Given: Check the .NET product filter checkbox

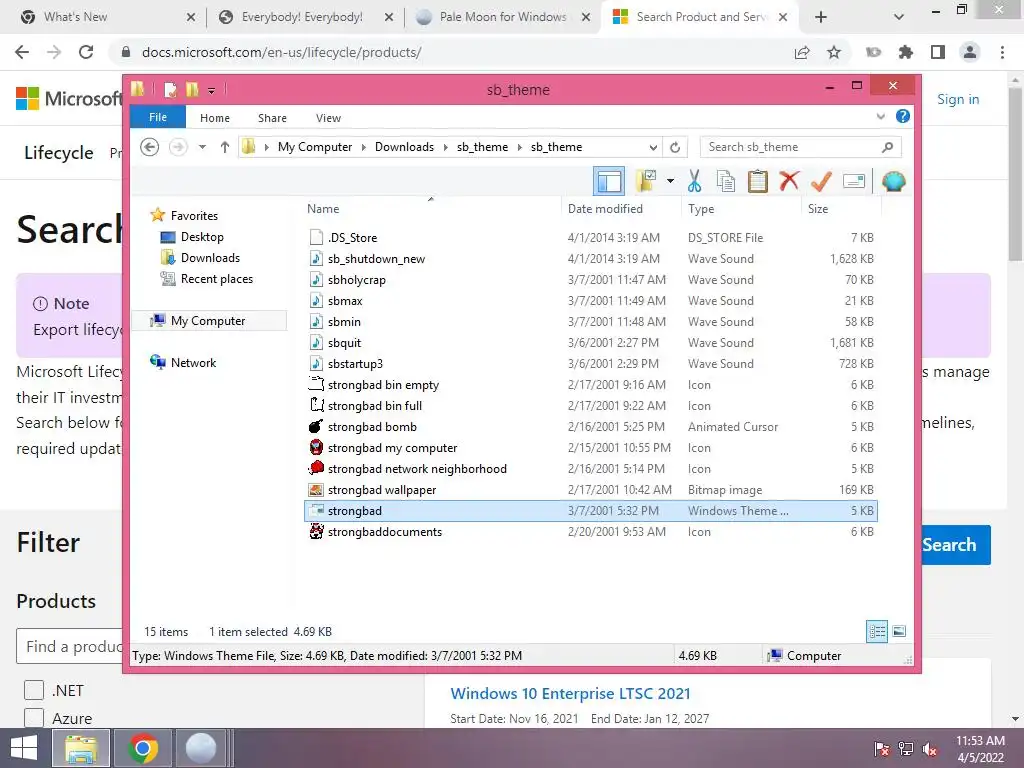Looking at the screenshot, I should [x=34, y=690].
